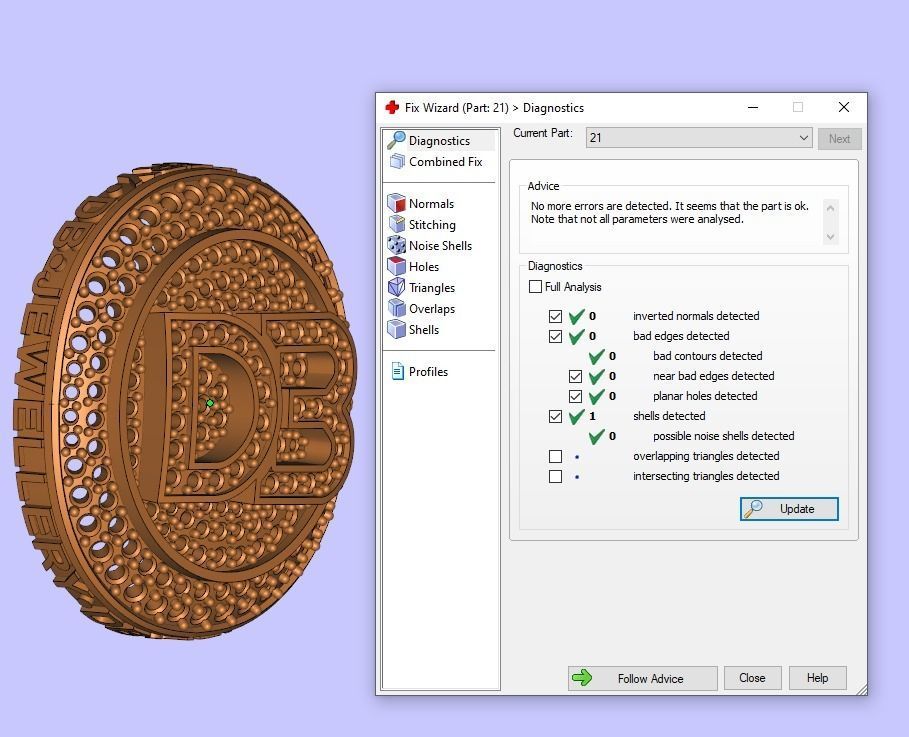This screenshot has height=737, width=909.
Task: Enable intersecting triangles detected checkbox
Action: point(555,476)
